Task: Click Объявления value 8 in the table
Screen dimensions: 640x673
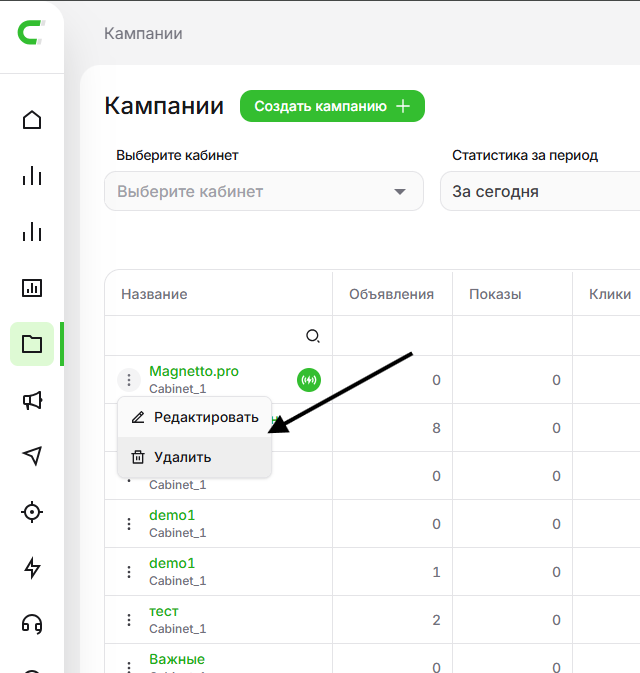Action: coord(436,428)
